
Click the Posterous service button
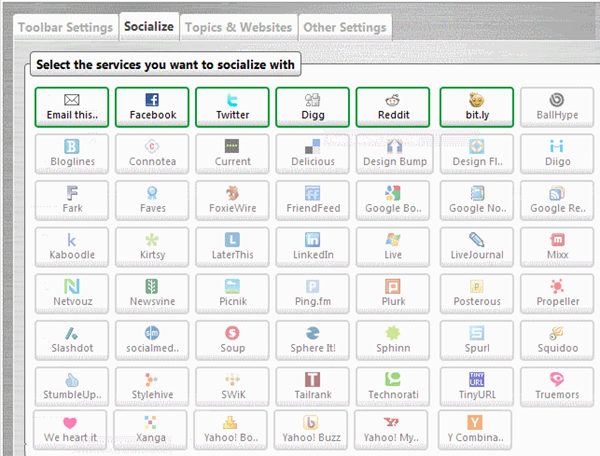click(x=477, y=294)
